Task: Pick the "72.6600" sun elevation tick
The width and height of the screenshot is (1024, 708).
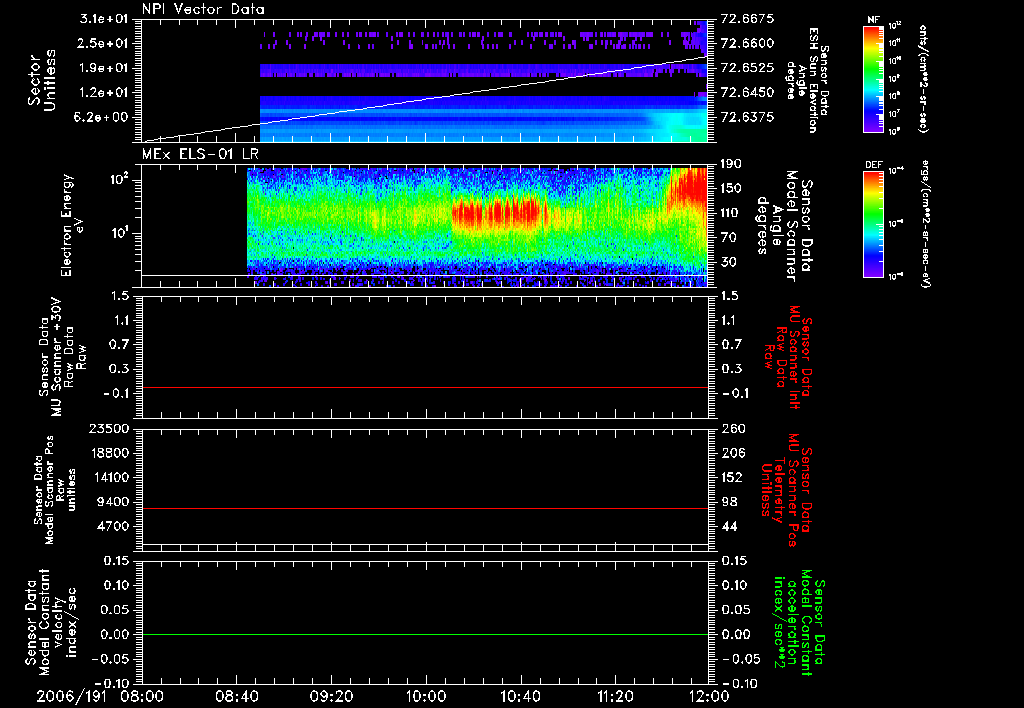Action: [748, 43]
